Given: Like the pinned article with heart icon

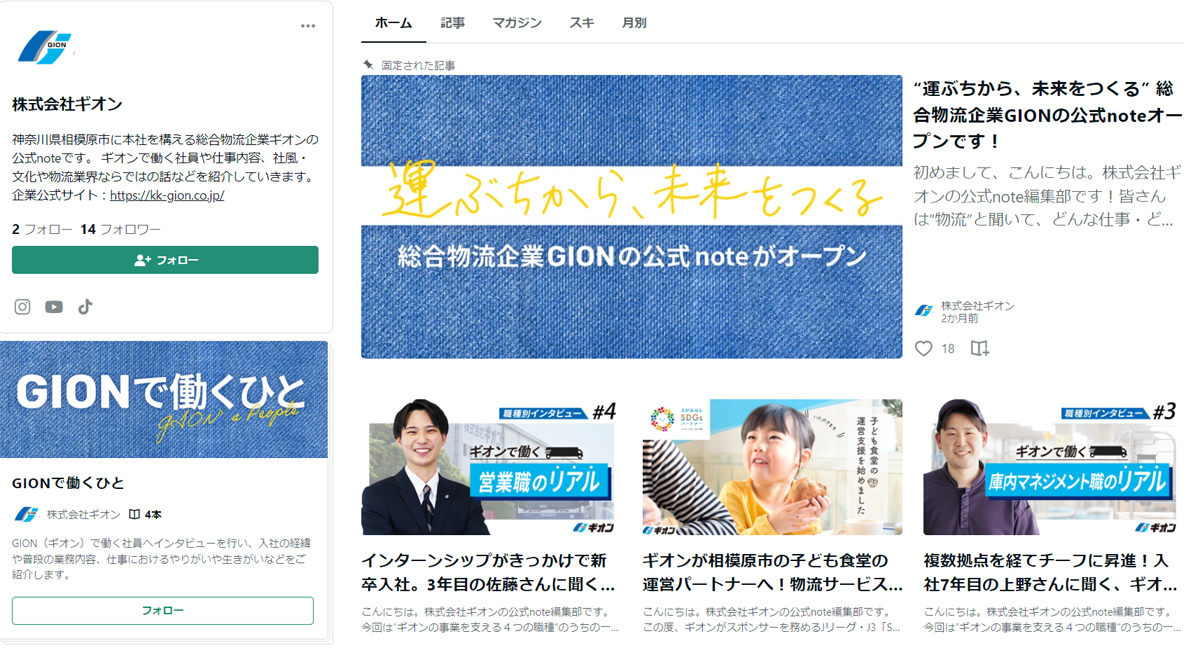Looking at the screenshot, I should (x=924, y=348).
